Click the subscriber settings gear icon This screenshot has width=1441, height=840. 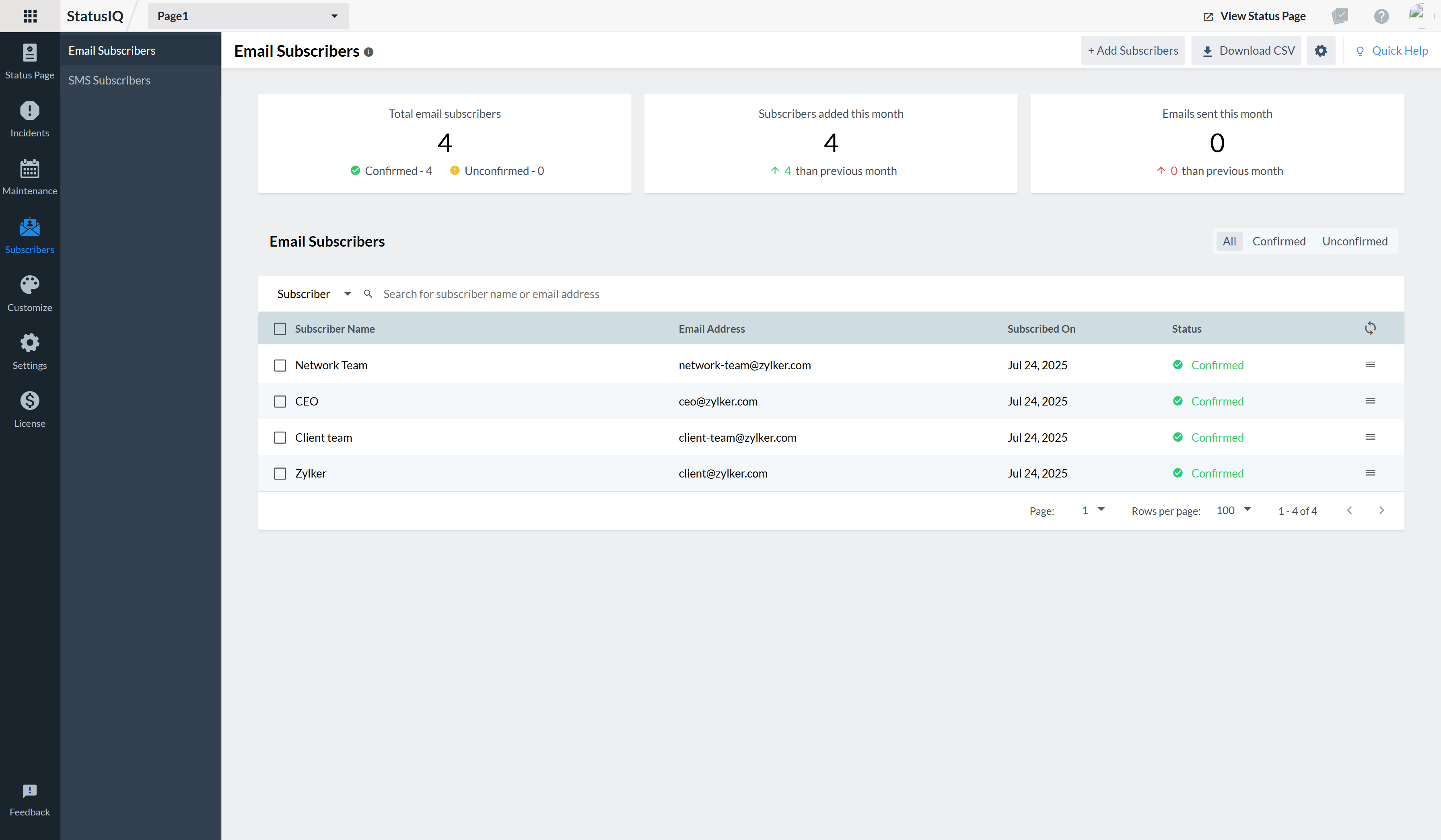pos(1320,51)
